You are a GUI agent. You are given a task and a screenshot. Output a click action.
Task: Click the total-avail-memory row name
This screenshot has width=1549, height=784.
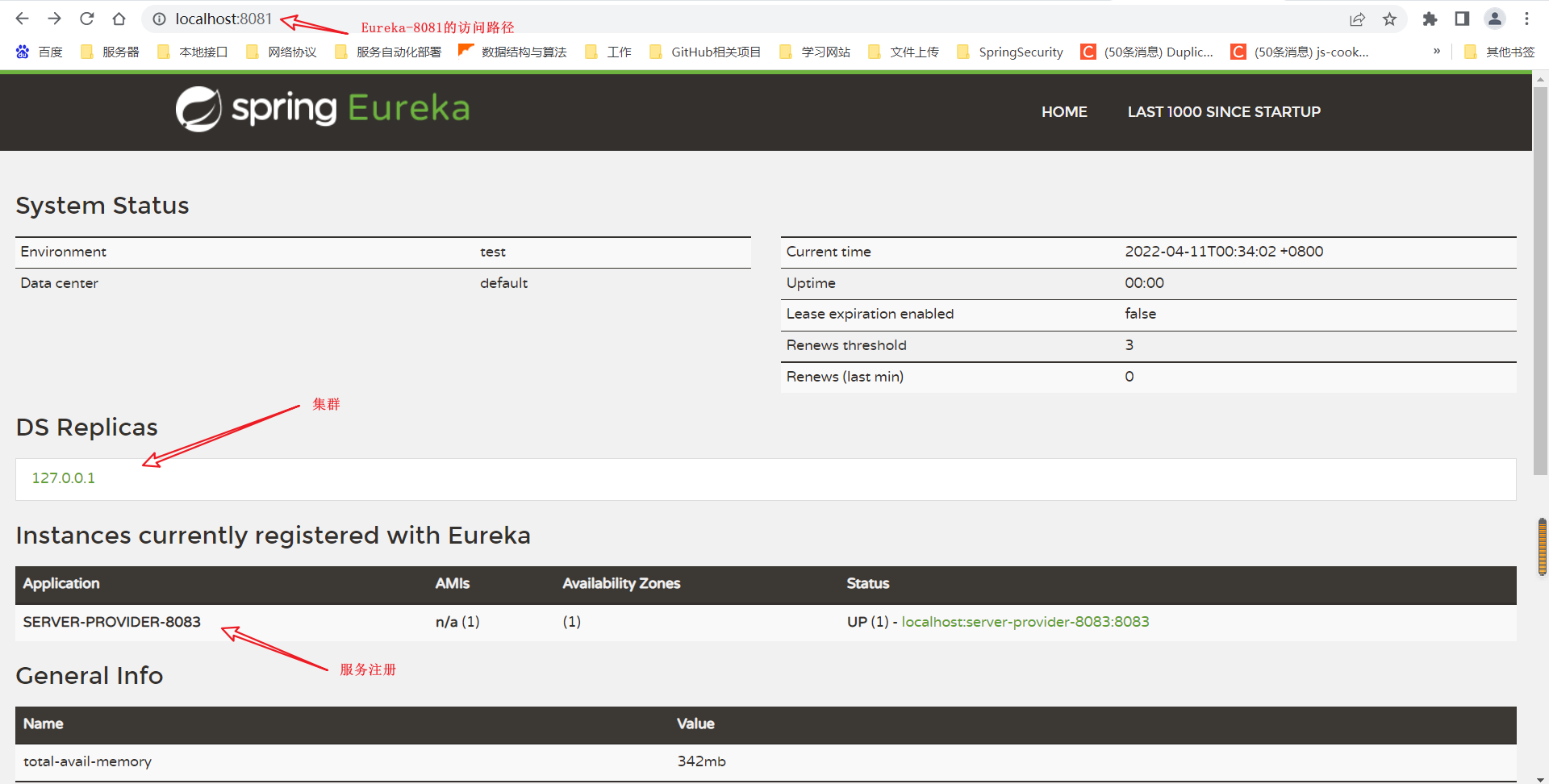[87, 761]
